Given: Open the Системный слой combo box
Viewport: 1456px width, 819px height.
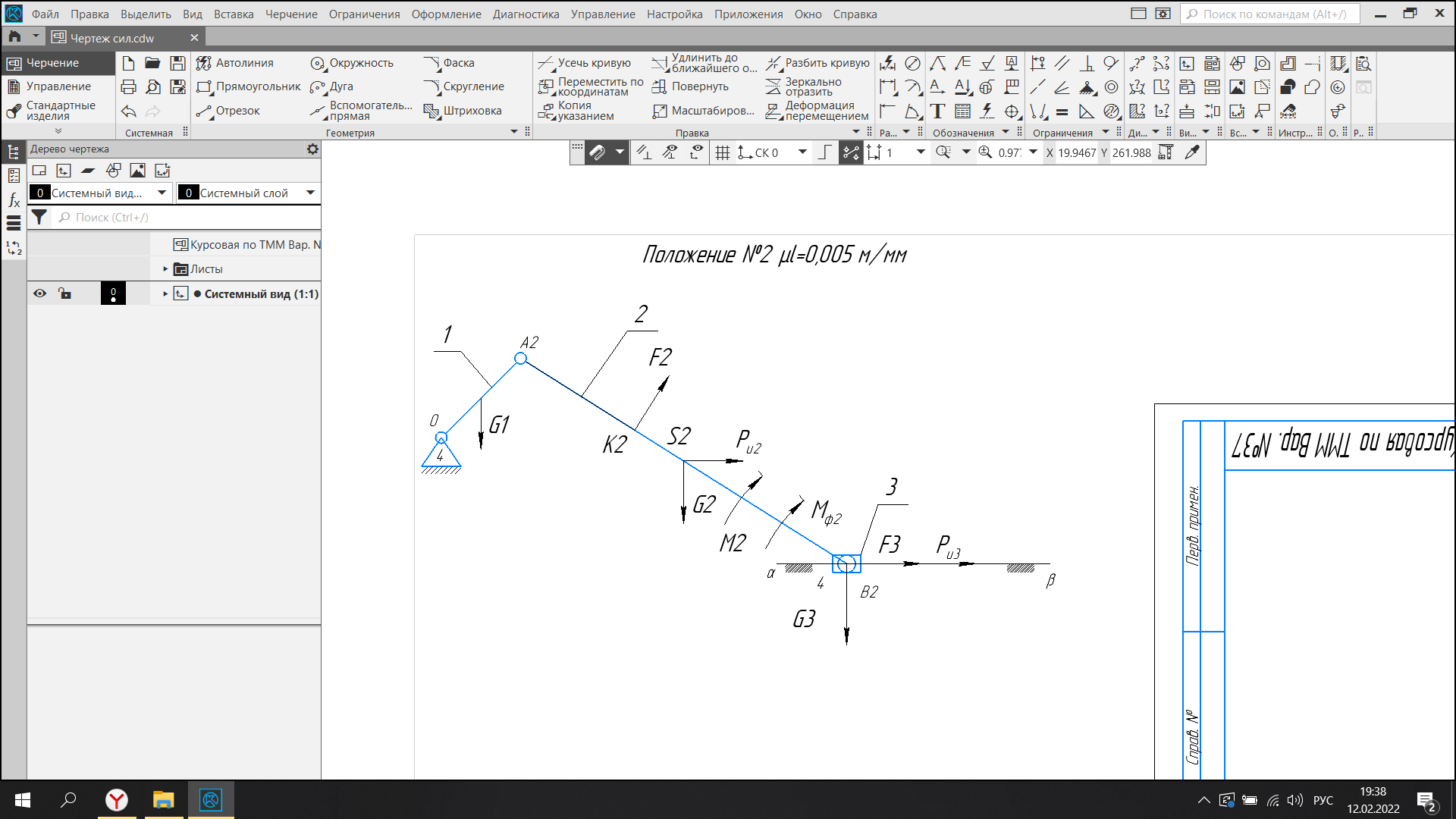Looking at the screenshot, I should [248, 193].
